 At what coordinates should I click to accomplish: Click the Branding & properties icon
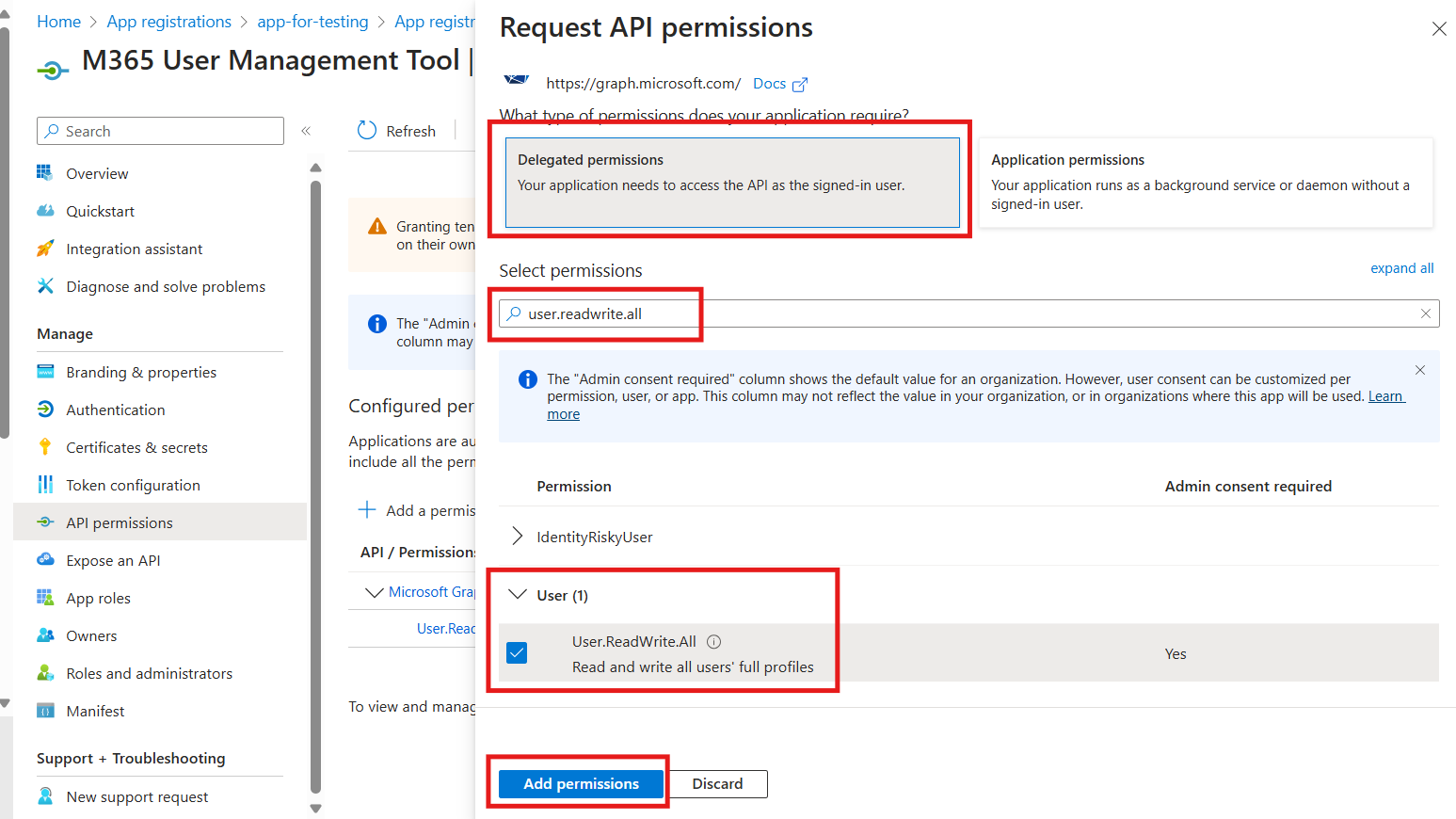point(44,371)
